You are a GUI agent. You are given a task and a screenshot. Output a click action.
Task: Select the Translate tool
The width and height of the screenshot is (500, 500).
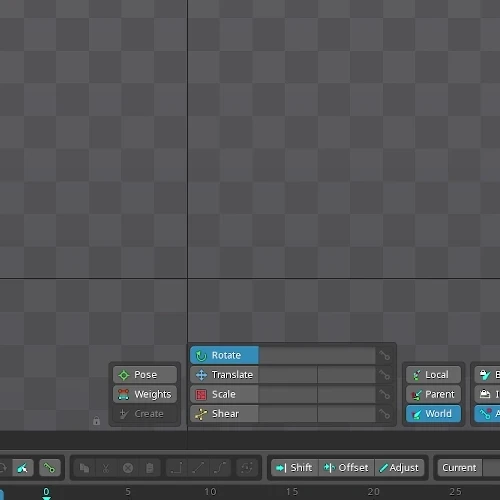[x=224, y=375]
